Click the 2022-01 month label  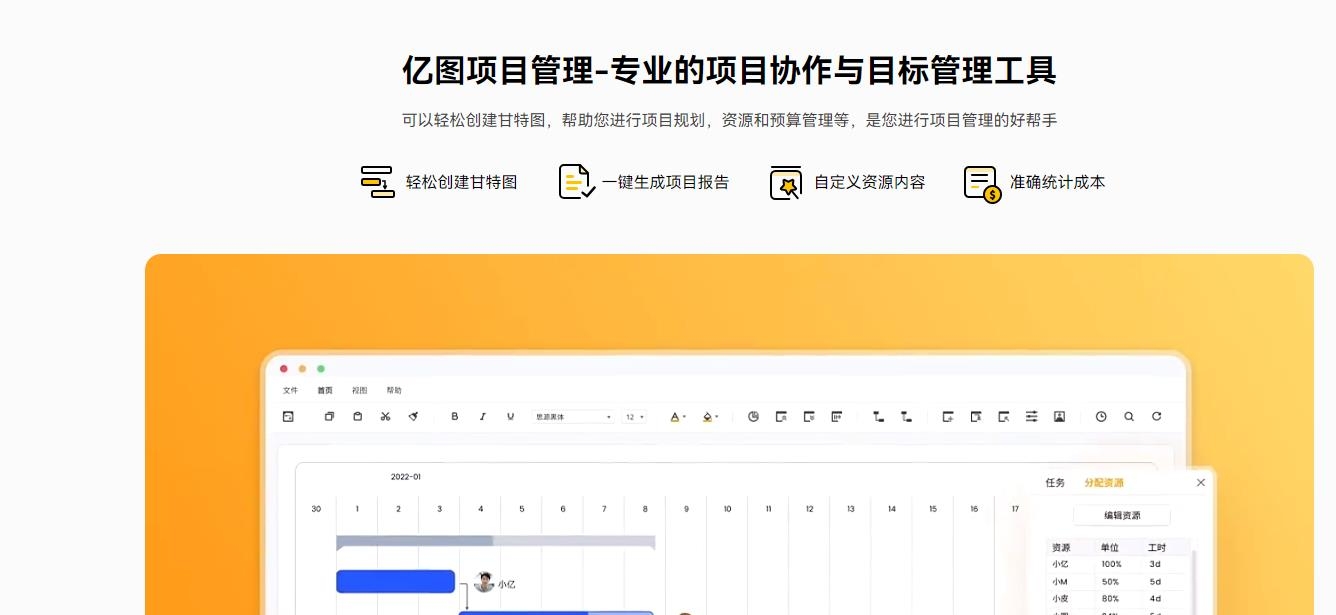[406, 477]
